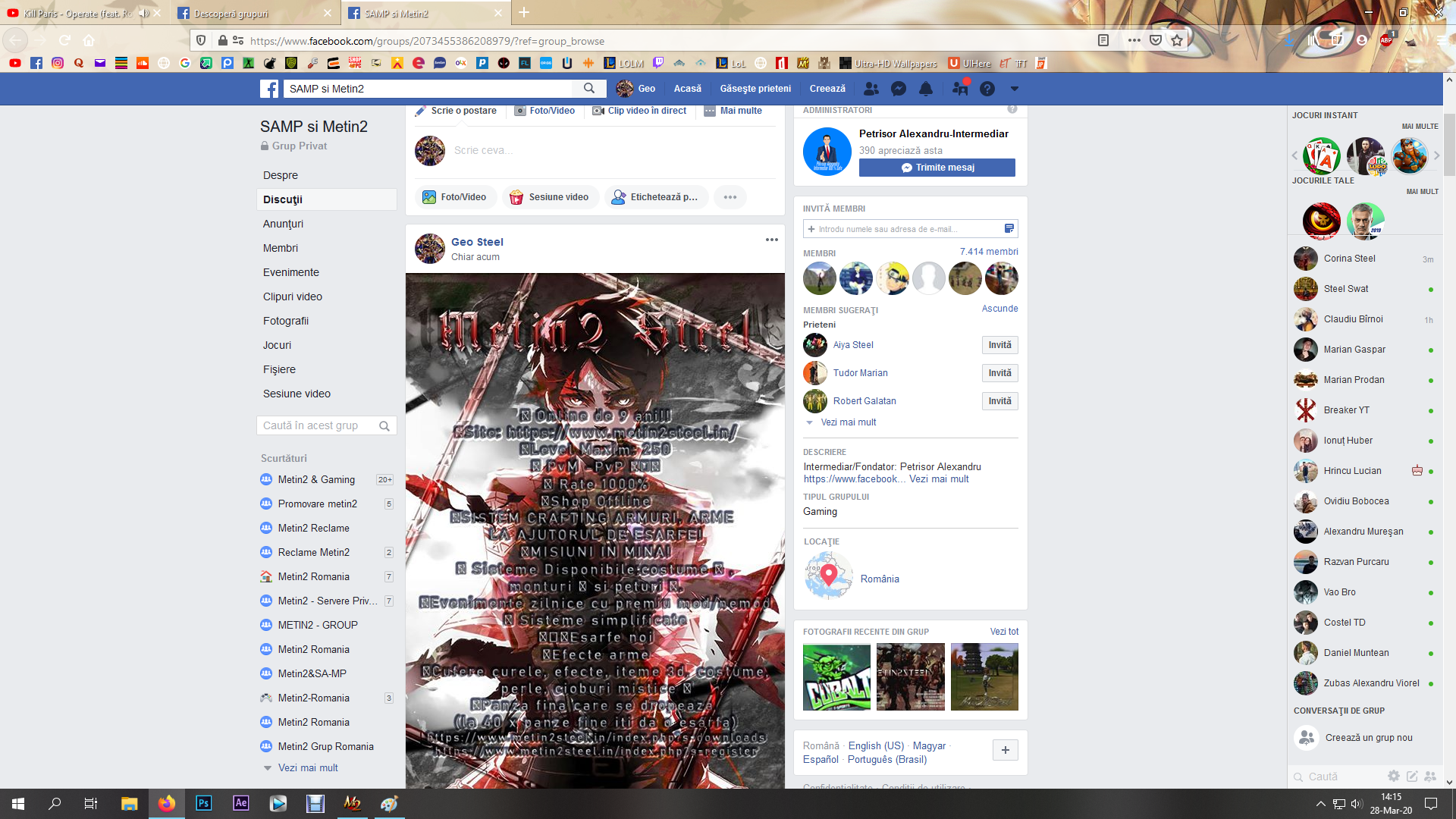The width and height of the screenshot is (1456, 819).
Task: Open Facebook Messenger icon in top bar
Action: [899, 89]
